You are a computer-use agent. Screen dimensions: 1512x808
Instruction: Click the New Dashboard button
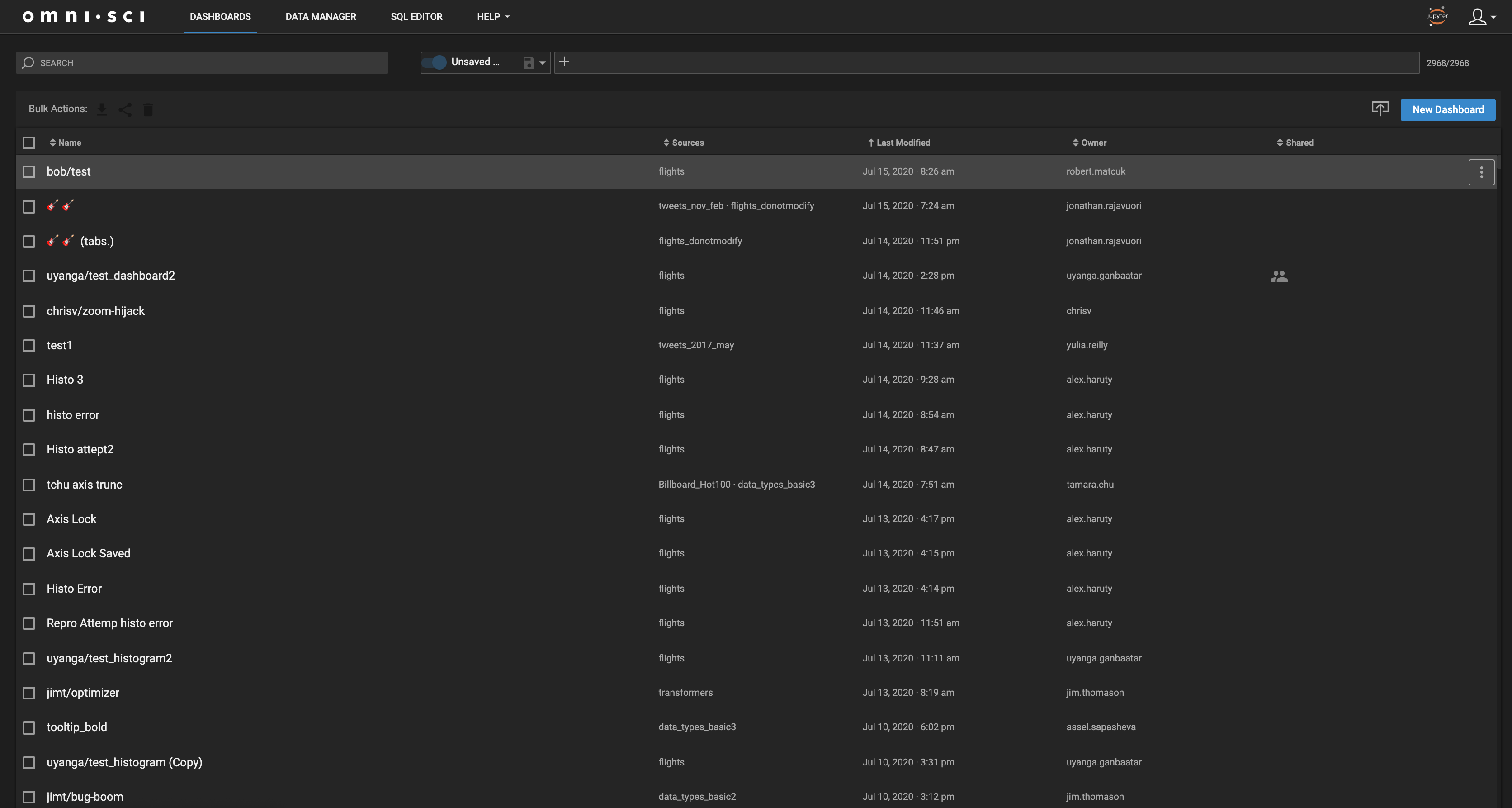[x=1447, y=110]
